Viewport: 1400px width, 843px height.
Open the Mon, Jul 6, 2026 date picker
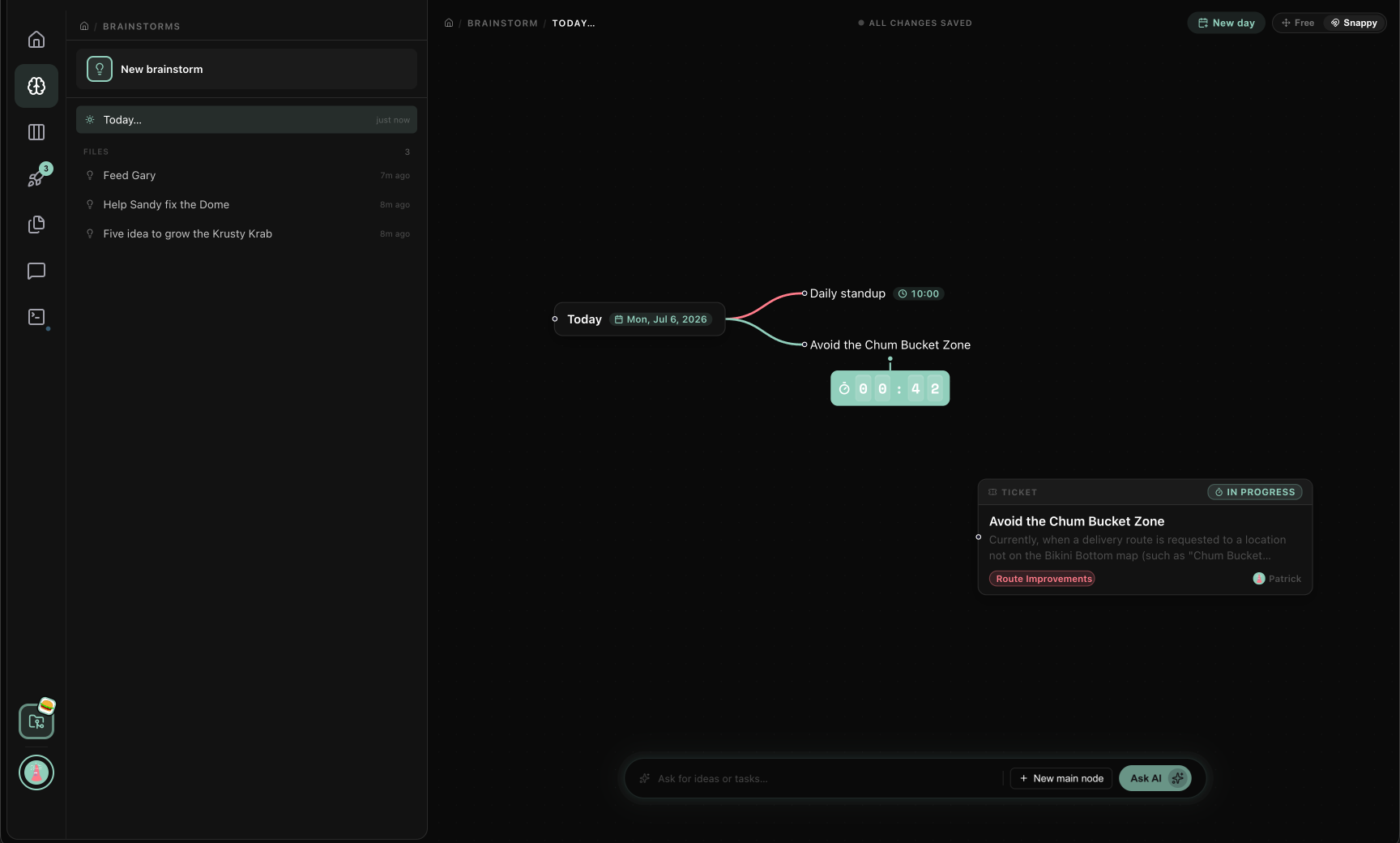coord(661,319)
